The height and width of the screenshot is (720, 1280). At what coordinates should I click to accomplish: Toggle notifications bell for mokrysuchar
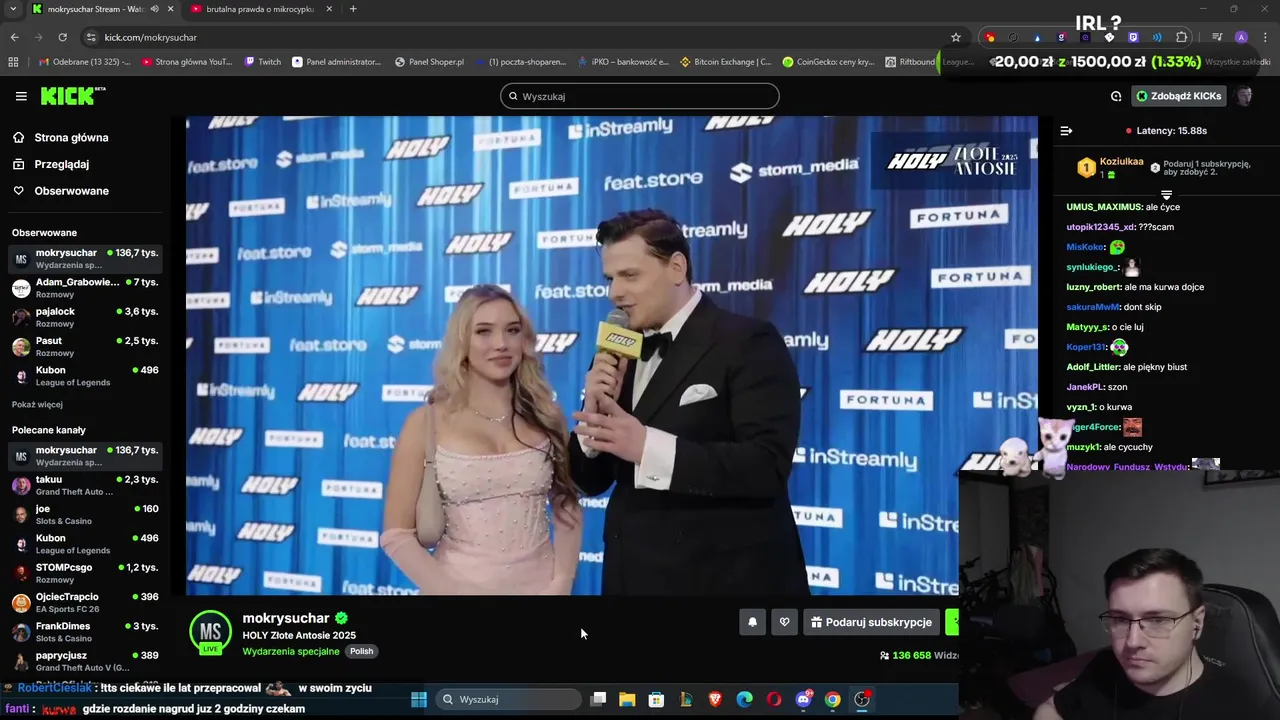752,622
